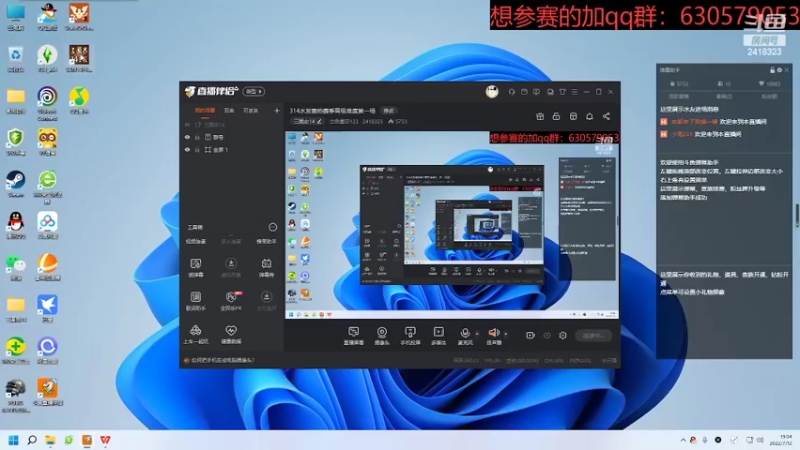Switch to the second scene tab

point(229,110)
